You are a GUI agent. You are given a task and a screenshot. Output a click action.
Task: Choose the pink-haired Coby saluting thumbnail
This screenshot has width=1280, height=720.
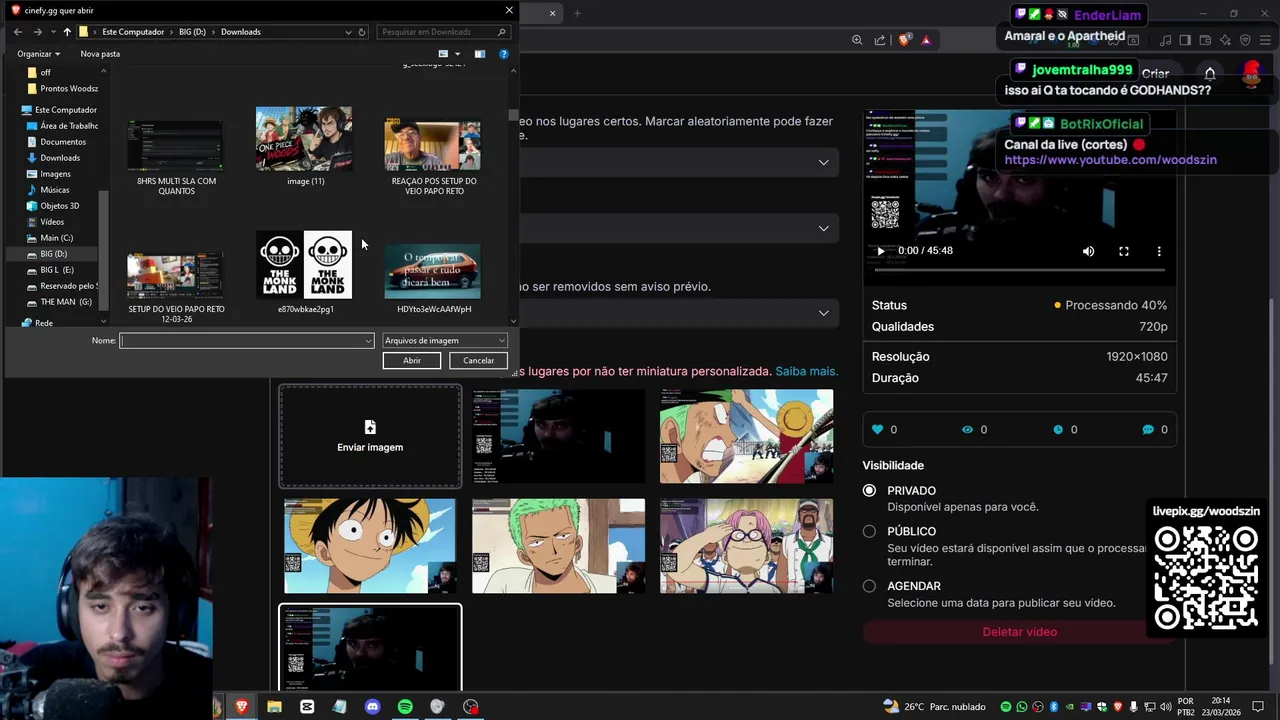746,546
